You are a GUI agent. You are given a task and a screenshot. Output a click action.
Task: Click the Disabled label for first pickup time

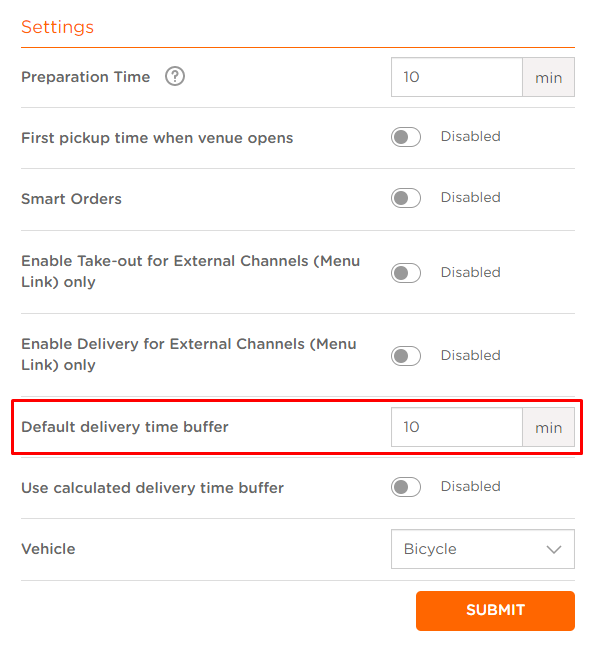click(471, 136)
